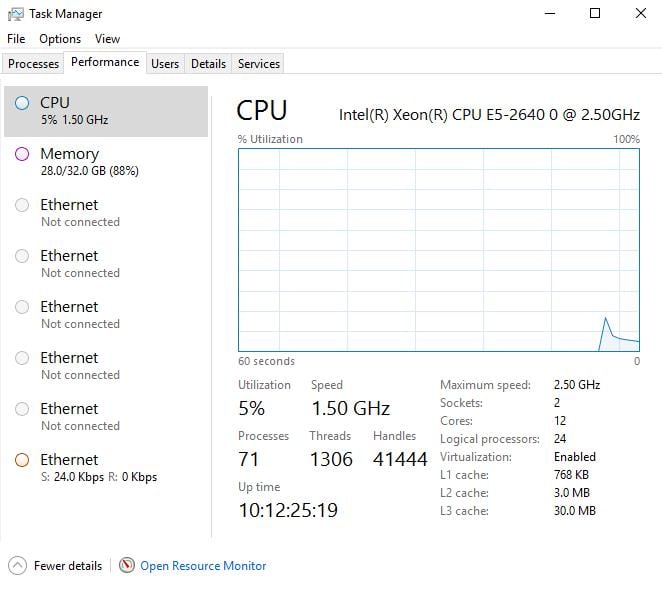The width and height of the screenshot is (662, 590).
Task: Click the blue CPU circle icon in sidebar
Action: [x=22, y=103]
